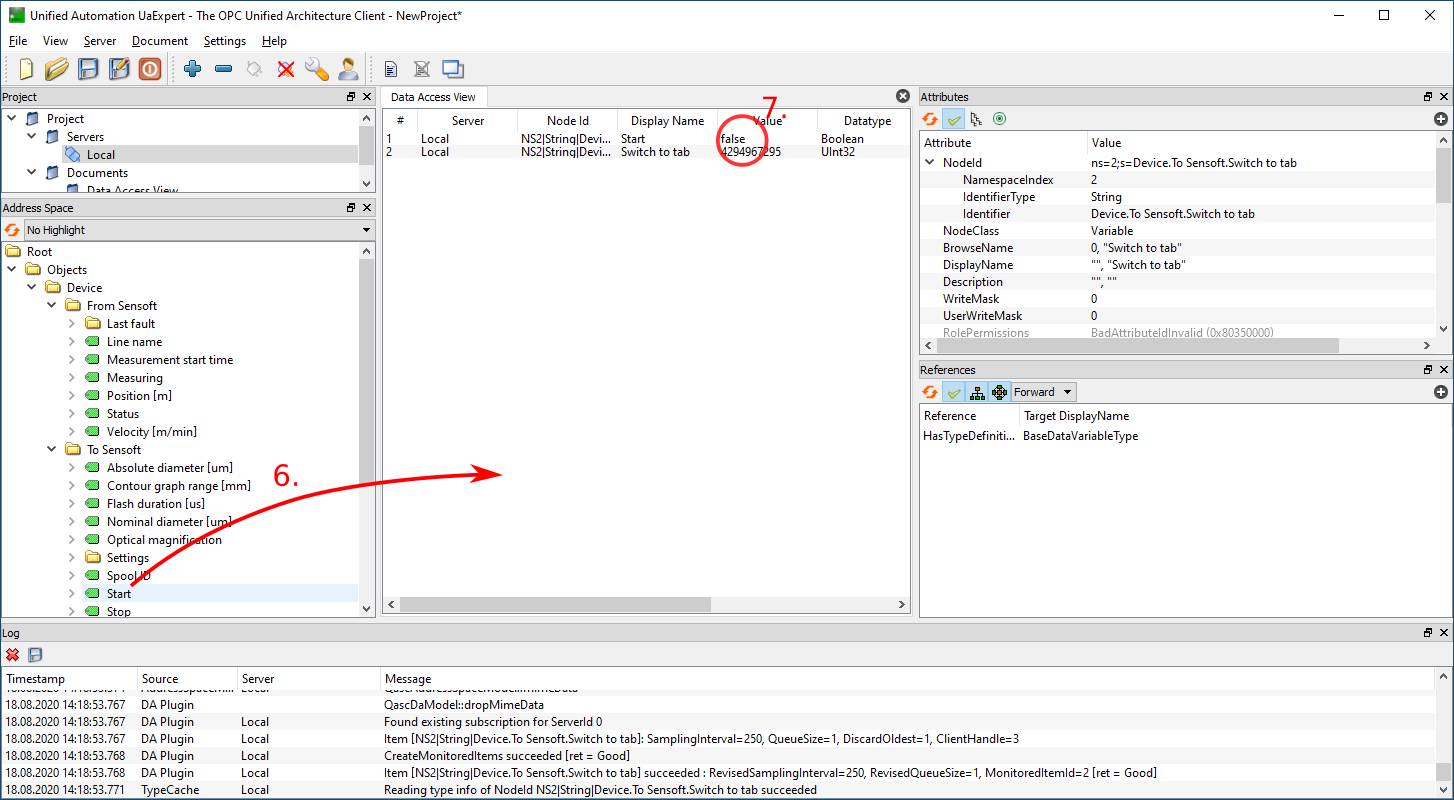Click the Switch to tab value 4294967295
Image resolution: width=1454 pixels, height=800 pixels.
[x=751, y=152]
